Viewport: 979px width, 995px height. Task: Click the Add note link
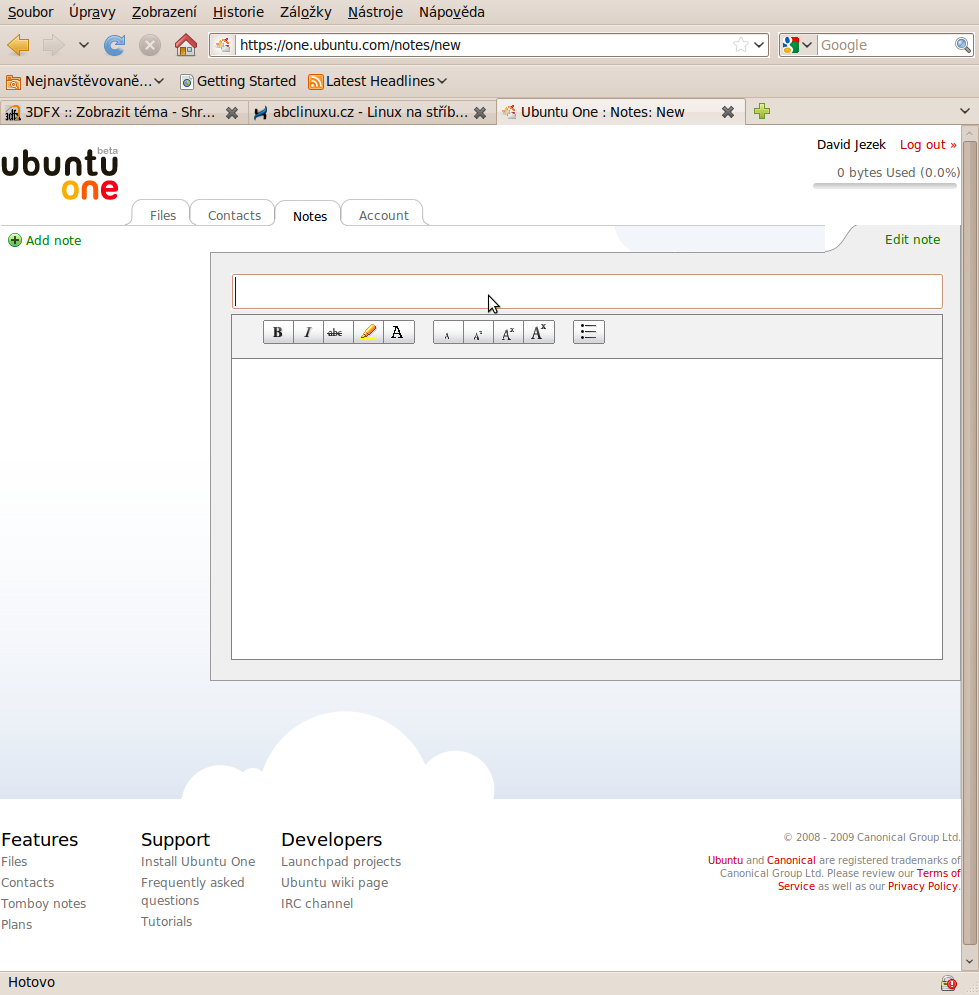(53, 241)
